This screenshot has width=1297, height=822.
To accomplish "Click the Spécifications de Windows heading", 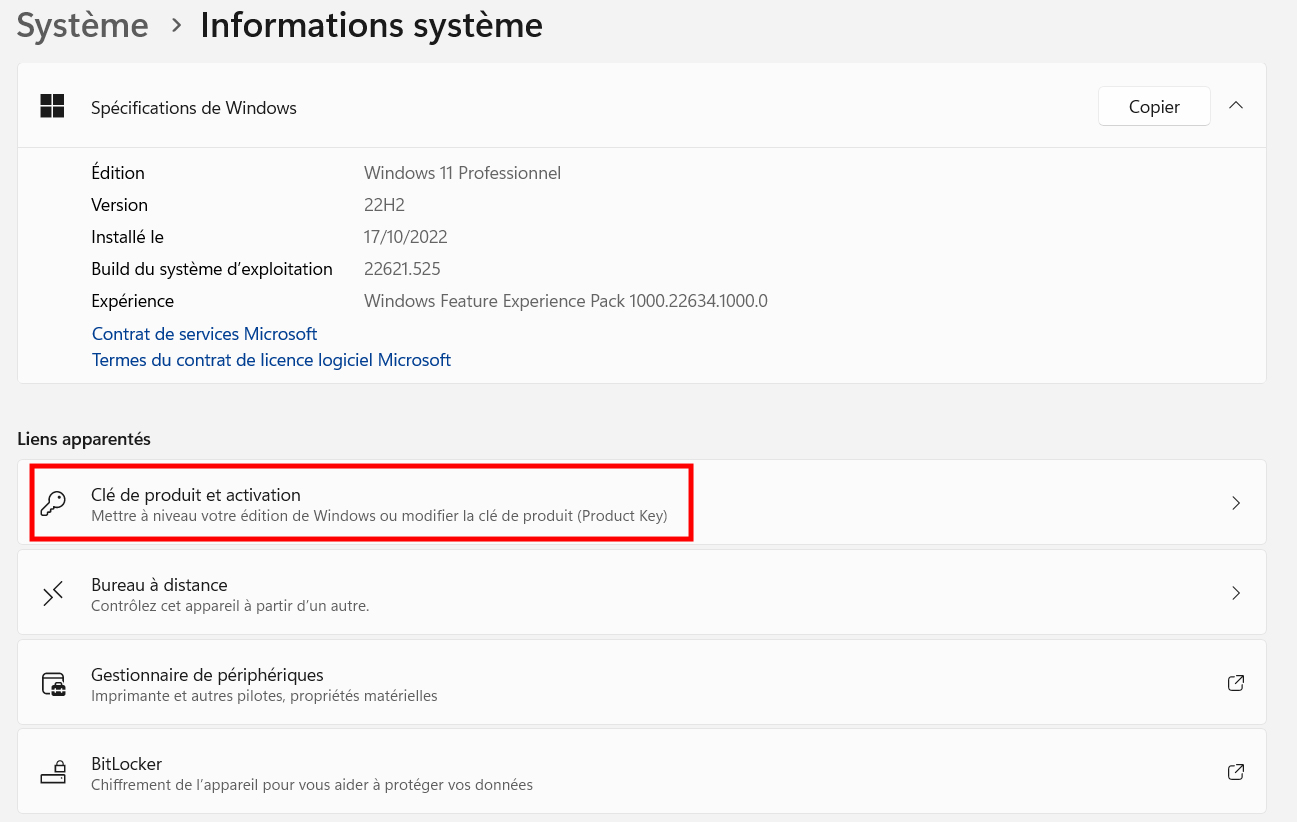I will [x=194, y=108].
